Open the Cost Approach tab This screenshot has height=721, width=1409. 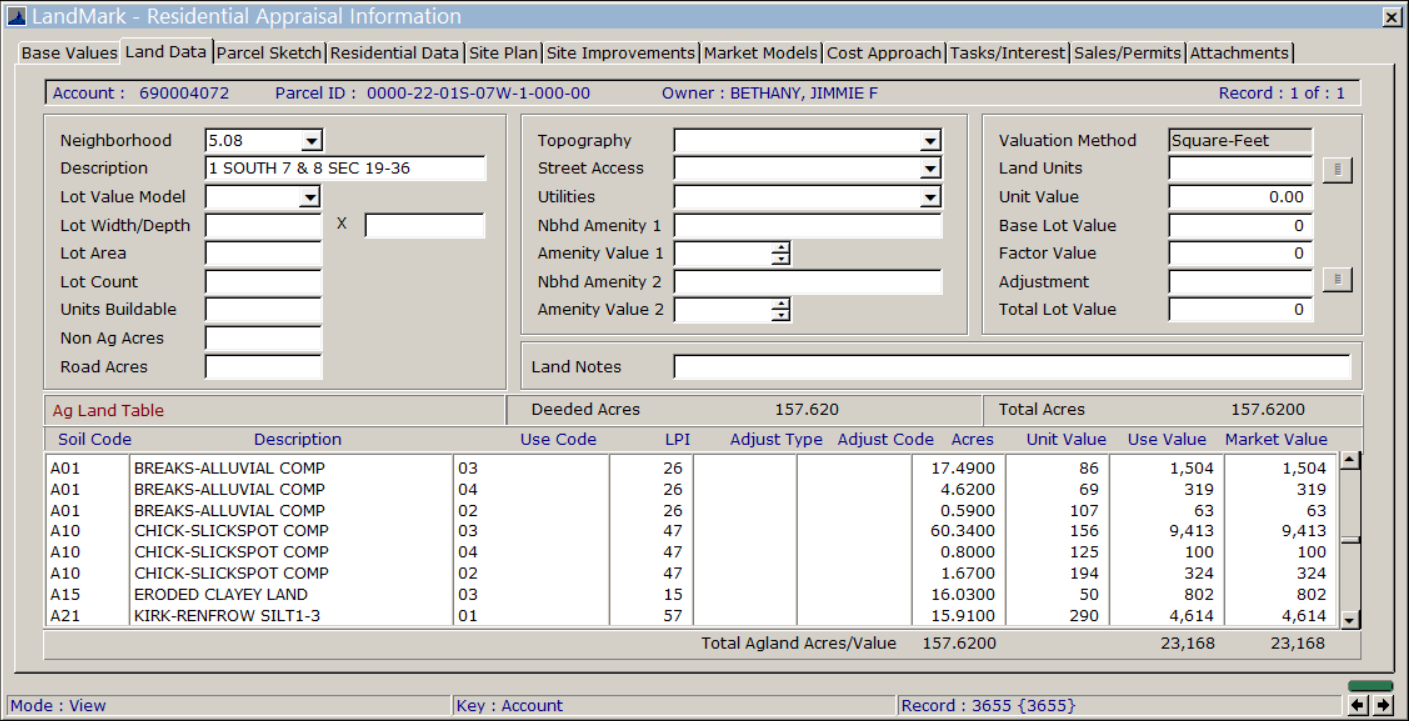(884, 53)
